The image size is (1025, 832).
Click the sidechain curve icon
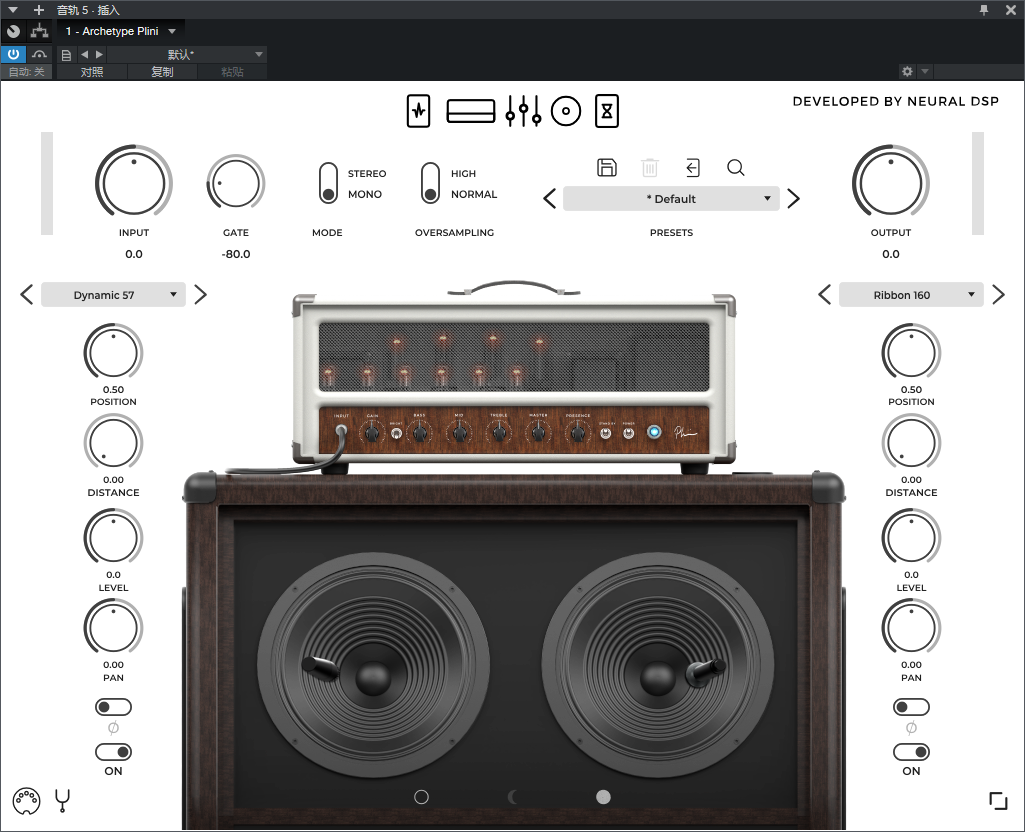pos(39,54)
